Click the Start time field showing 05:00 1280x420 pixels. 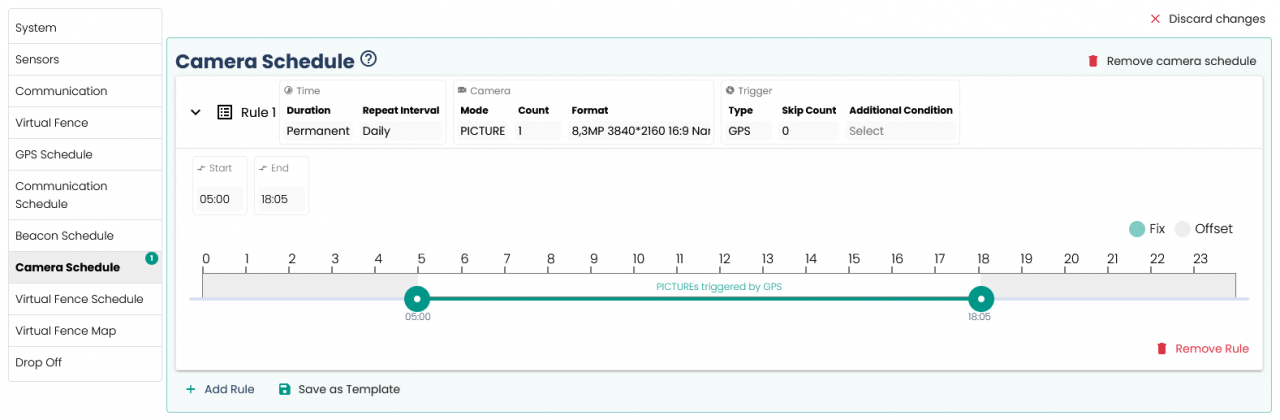click(216, 199)
